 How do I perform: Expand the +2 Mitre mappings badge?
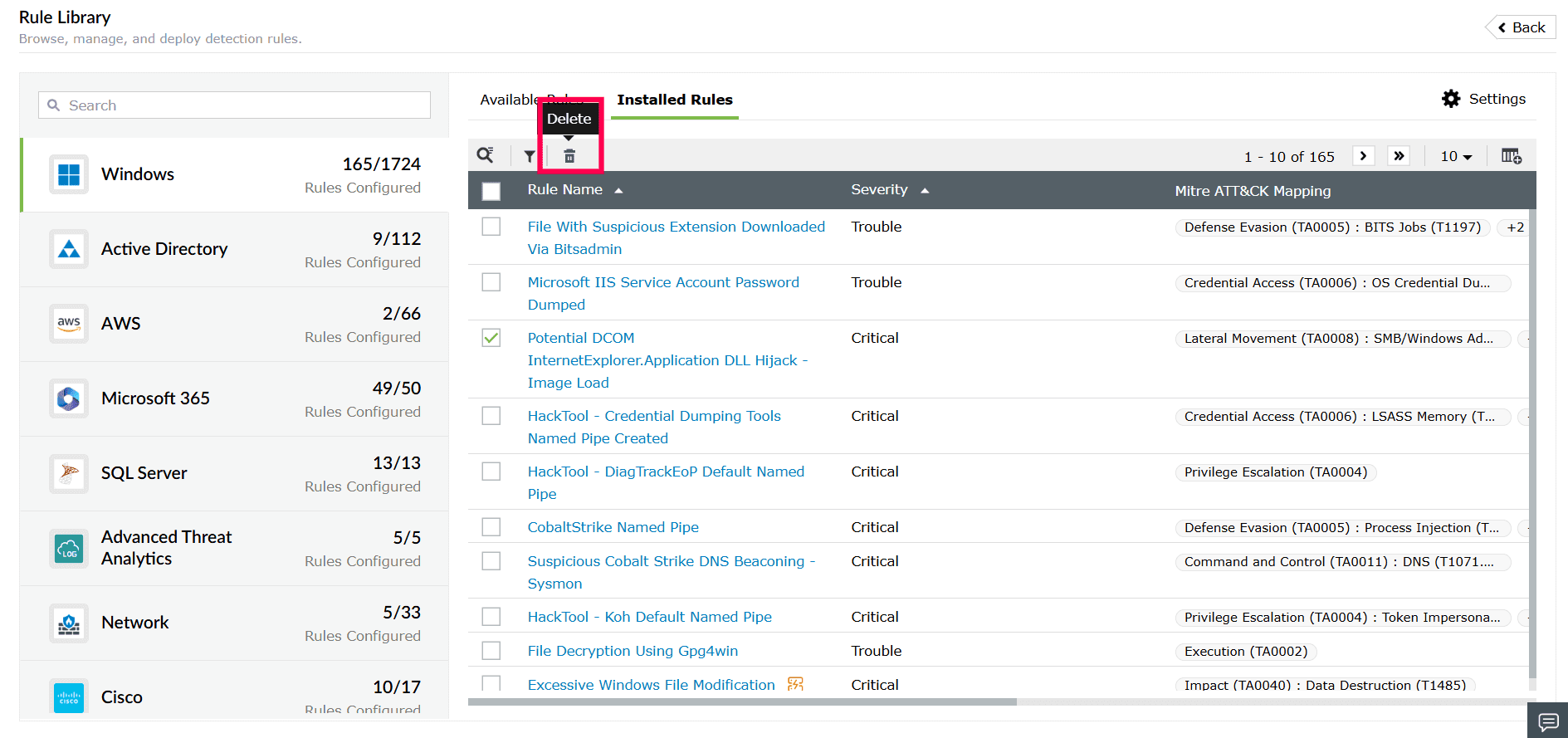click(x=1516, y=227)
